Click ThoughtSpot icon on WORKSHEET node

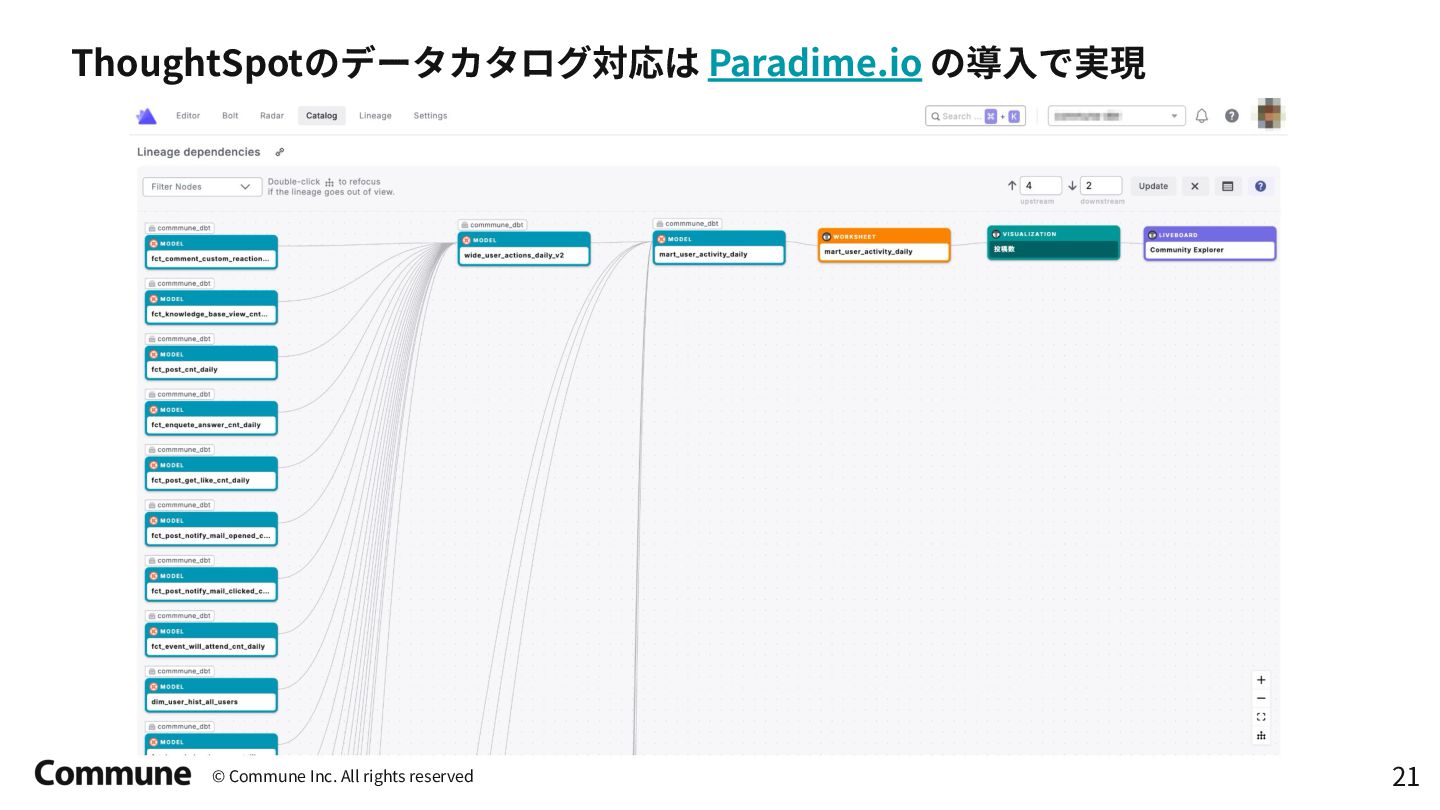[827, 237]
